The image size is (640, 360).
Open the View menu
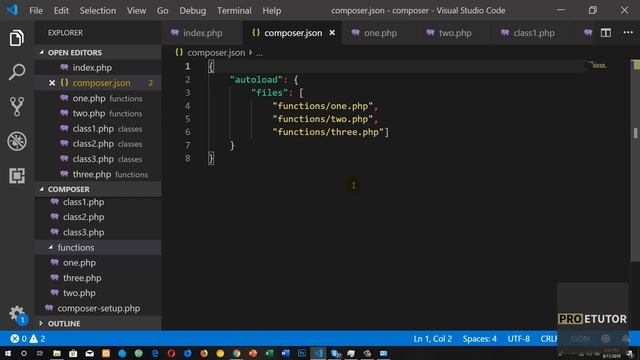coord(136,11)
